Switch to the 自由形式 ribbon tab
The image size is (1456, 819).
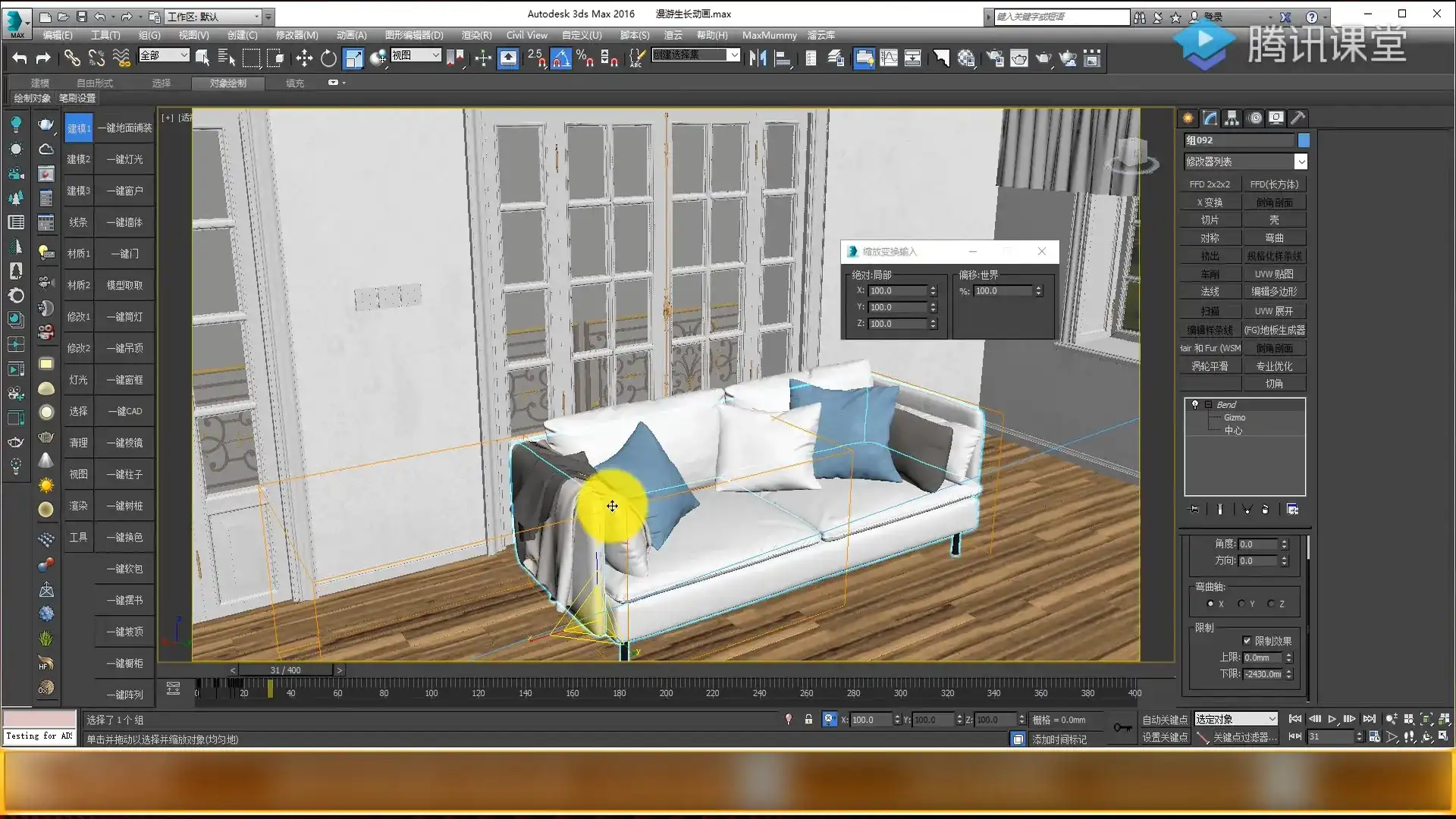coord(95,83)
